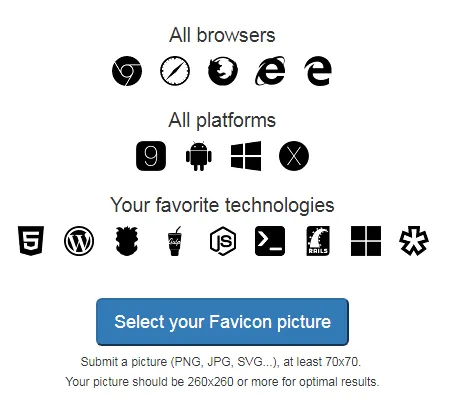The height and width of the screenshot is (405, 449).
Task: Click the Android robot icon
Action: pyautogui.click(x=199, y=156)
